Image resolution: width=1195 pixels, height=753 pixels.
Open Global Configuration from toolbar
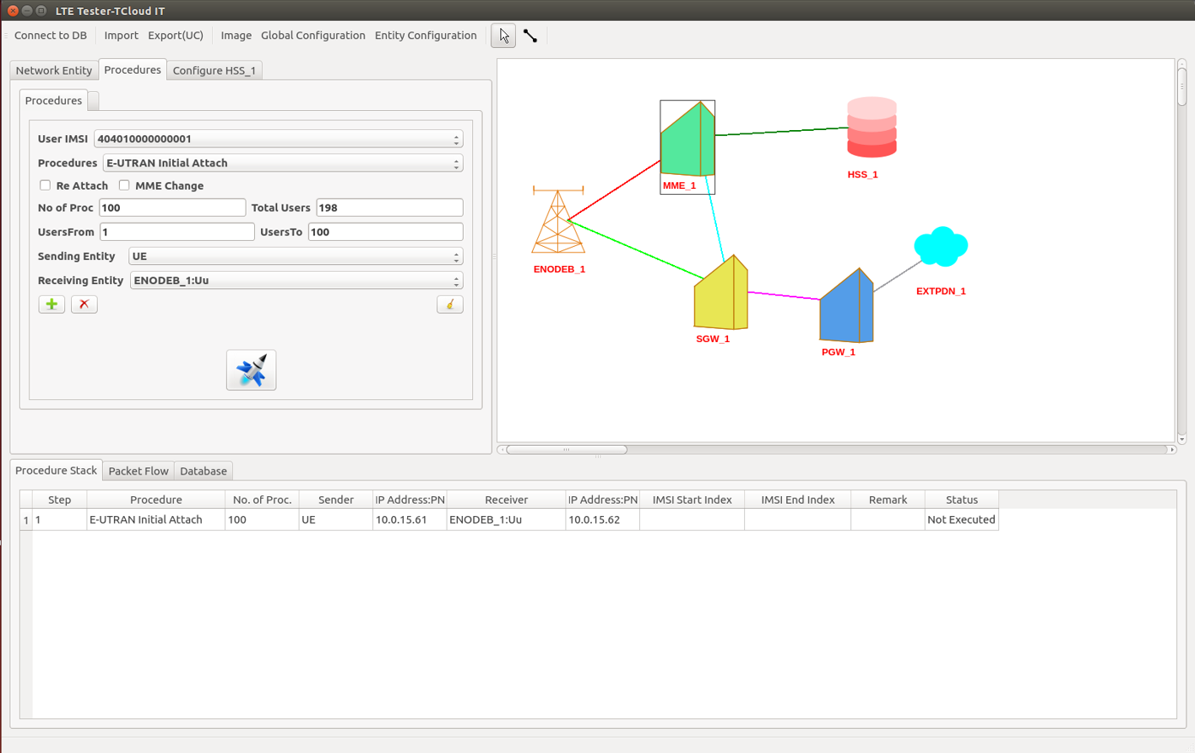pos(313,36)
